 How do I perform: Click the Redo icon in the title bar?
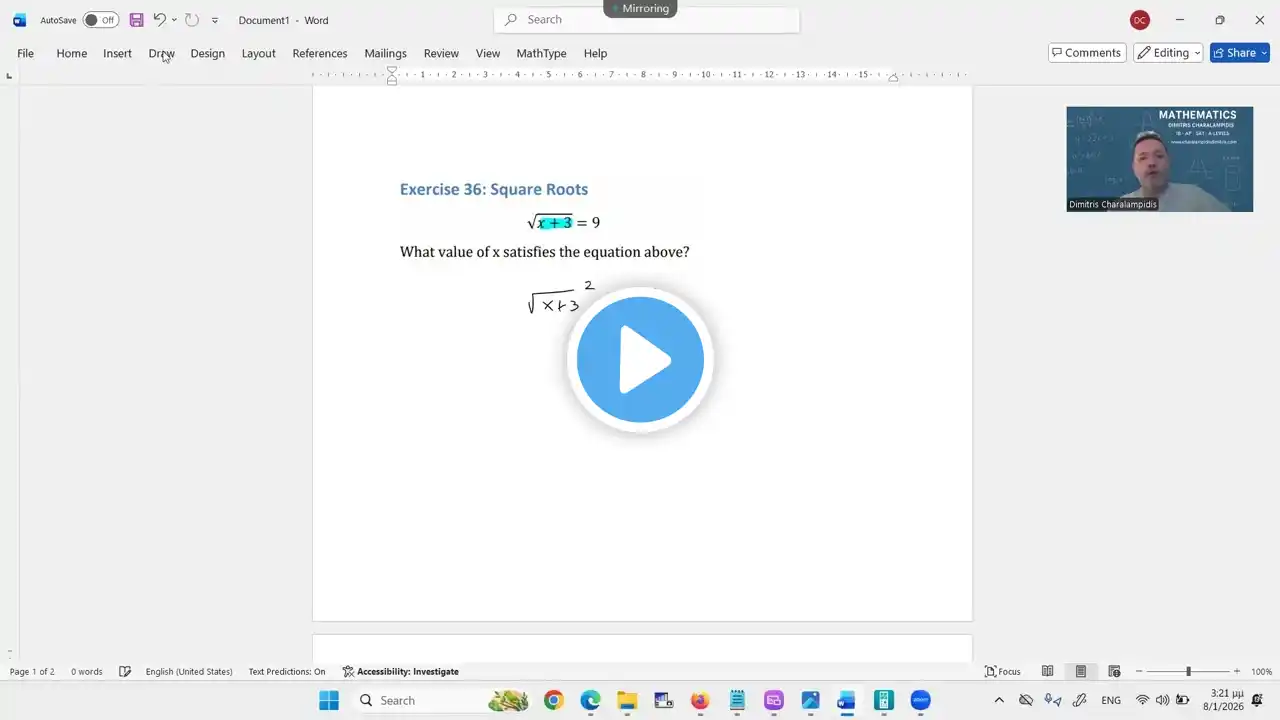pos(192,20)
